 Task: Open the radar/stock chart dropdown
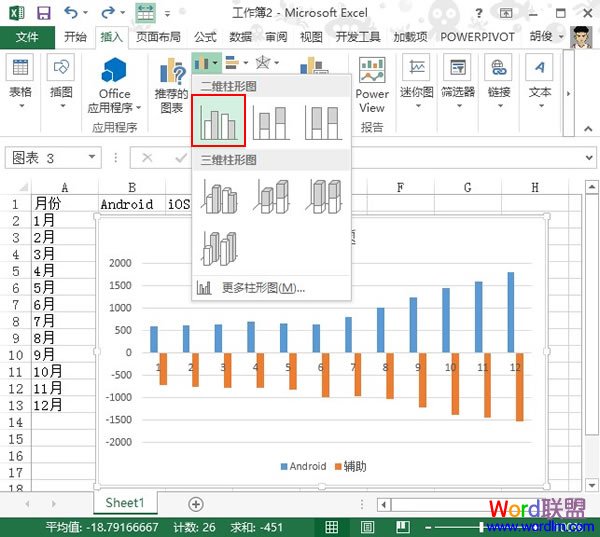point(267,62)
